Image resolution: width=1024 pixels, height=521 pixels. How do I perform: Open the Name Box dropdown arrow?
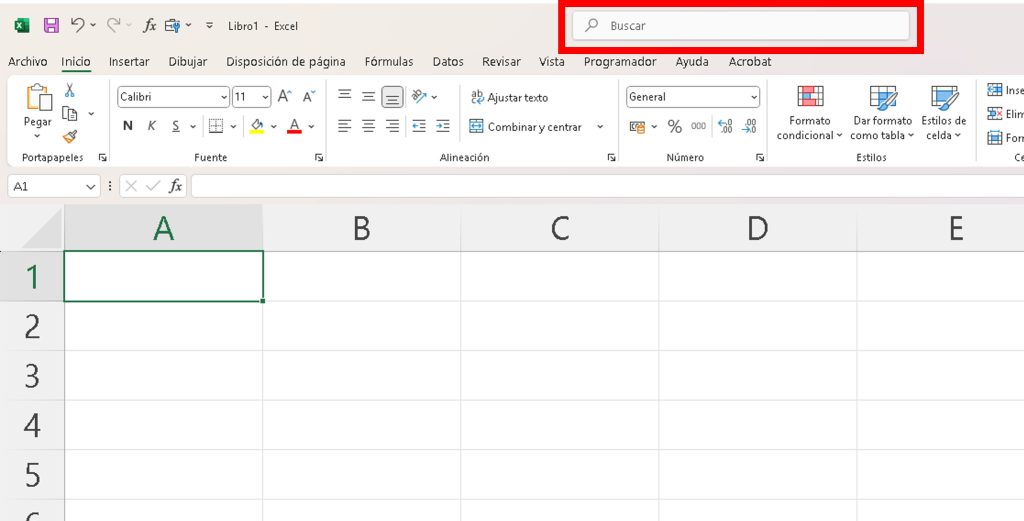click(x=91, y=186)
